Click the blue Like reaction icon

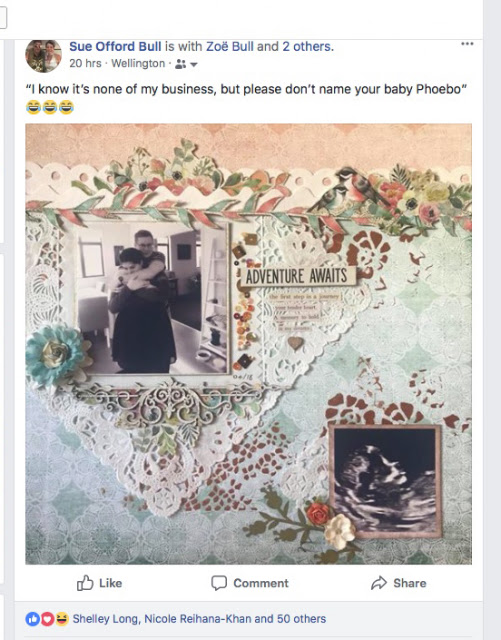[33, 619]
